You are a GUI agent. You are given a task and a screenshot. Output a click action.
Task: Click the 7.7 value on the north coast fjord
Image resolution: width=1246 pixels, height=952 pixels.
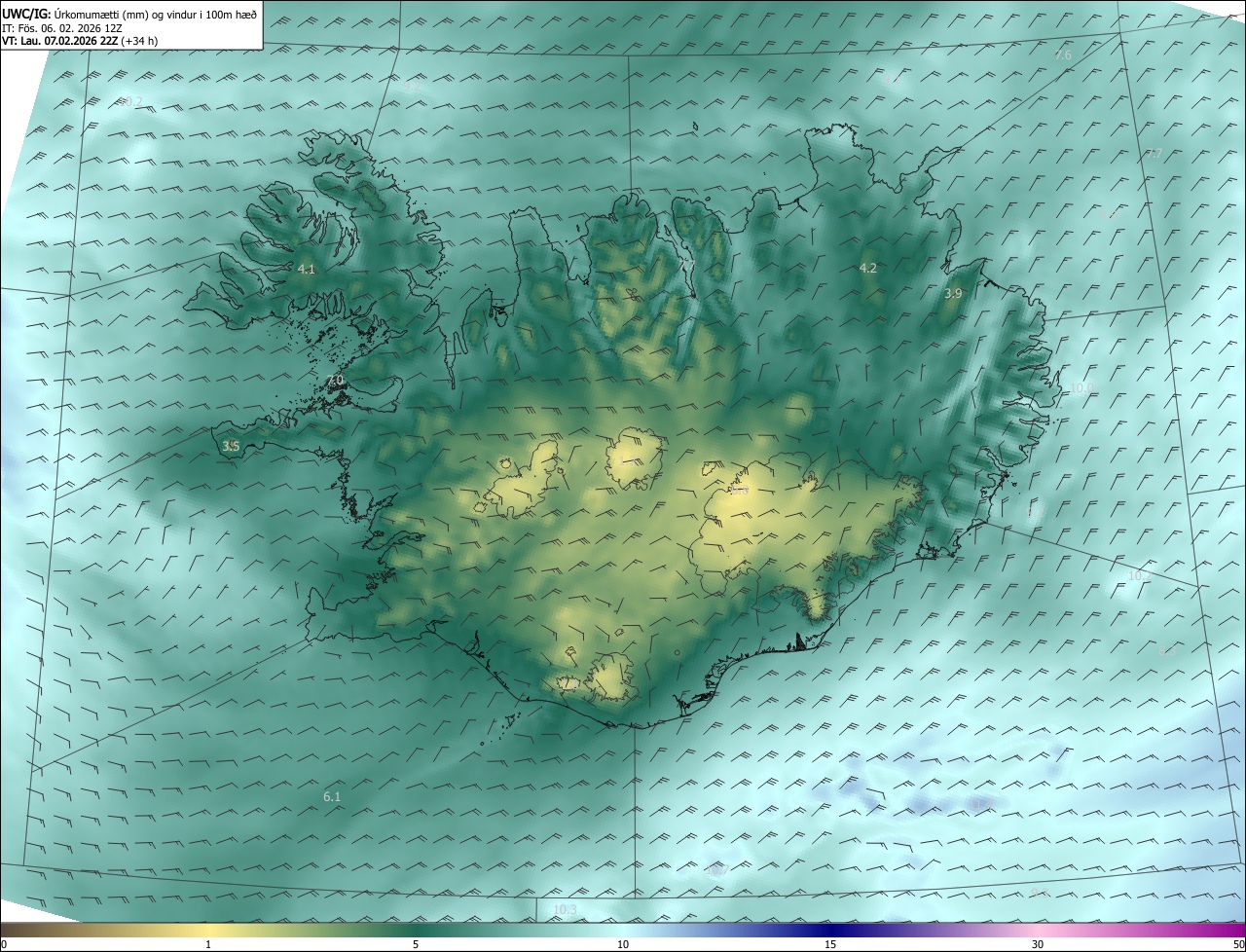(x=686, y=265)
